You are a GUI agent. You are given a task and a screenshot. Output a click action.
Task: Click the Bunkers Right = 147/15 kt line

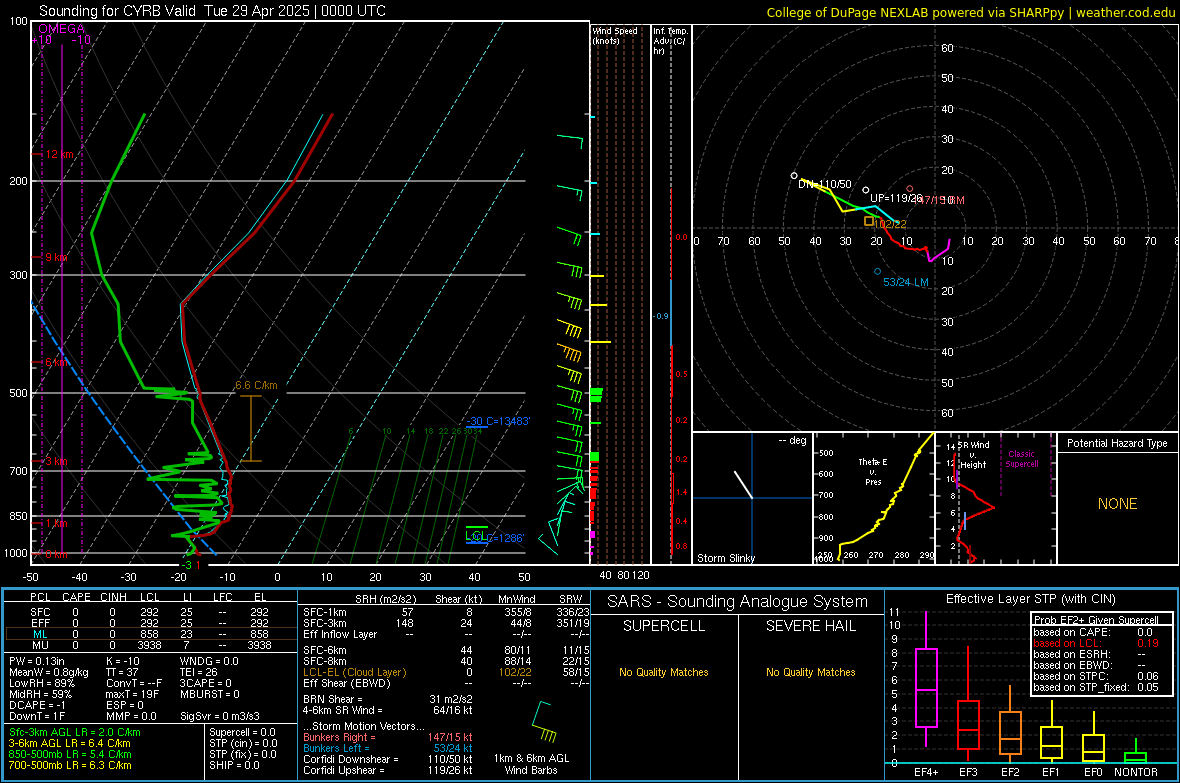388,738
